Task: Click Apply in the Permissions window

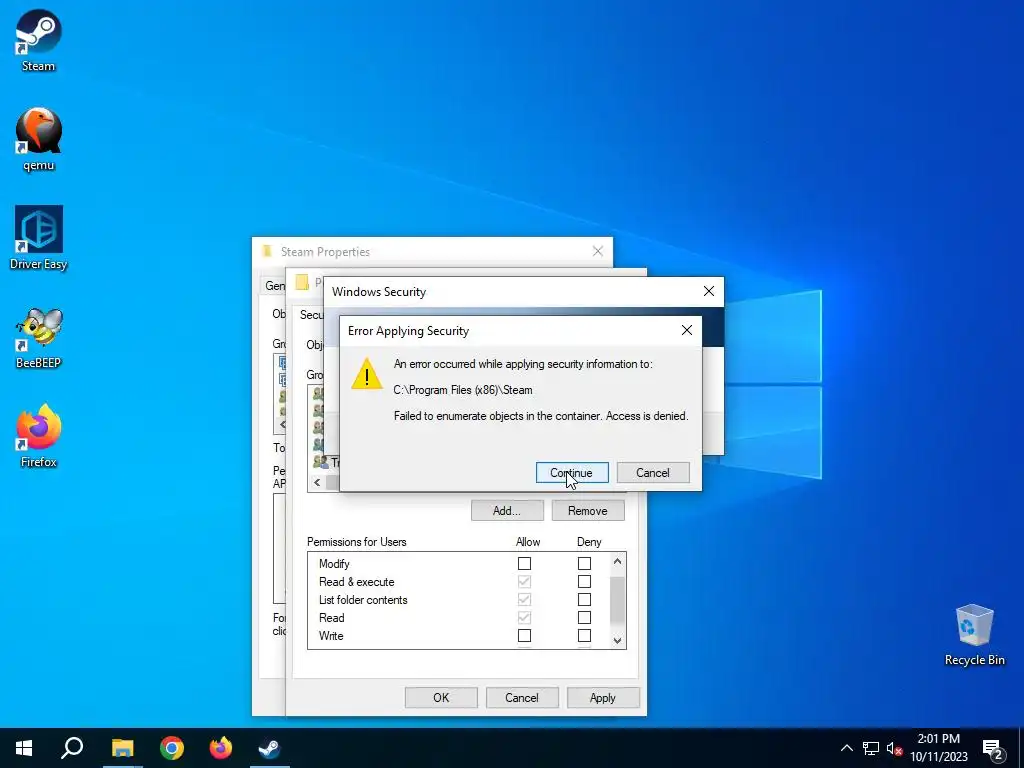Action: coord(603,697)
